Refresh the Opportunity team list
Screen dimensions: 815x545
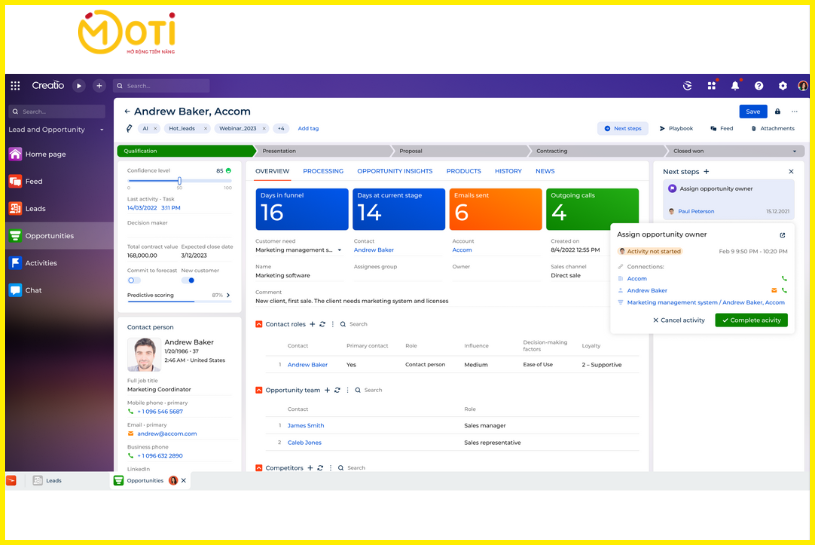[x=337, y=390]
